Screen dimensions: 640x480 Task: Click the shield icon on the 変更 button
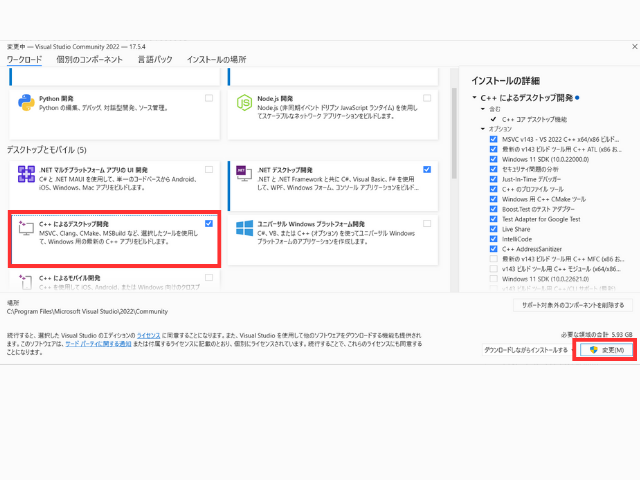coord(593,350)
